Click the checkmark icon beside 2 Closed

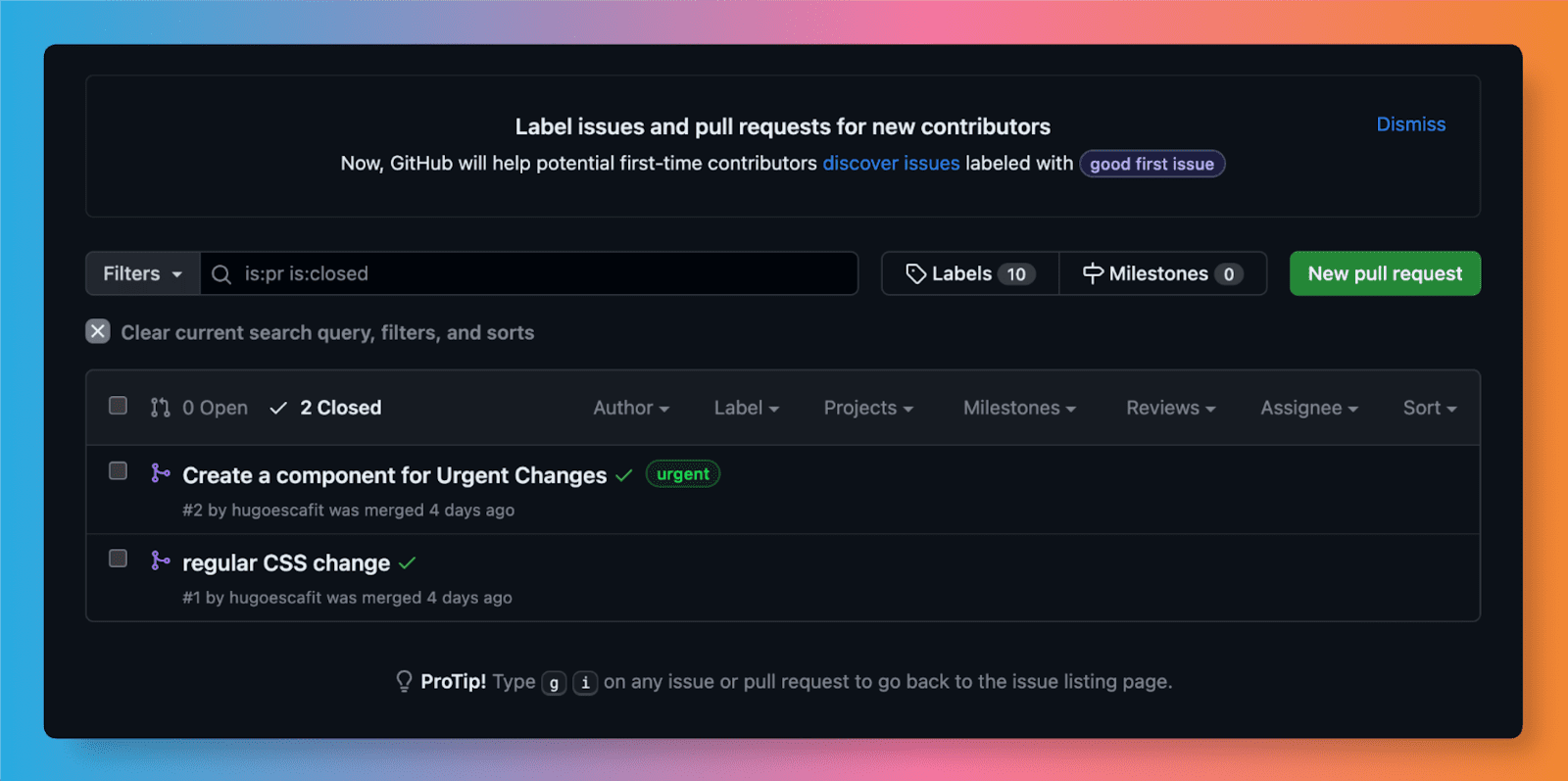click(278, 408)
